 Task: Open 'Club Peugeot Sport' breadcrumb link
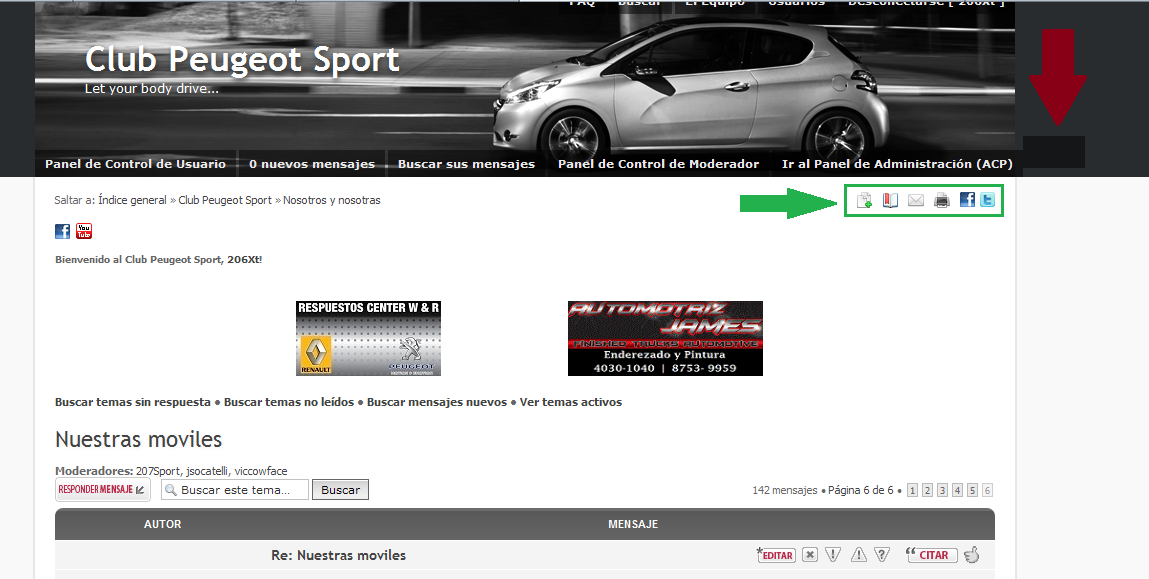(x=225, y=200)
